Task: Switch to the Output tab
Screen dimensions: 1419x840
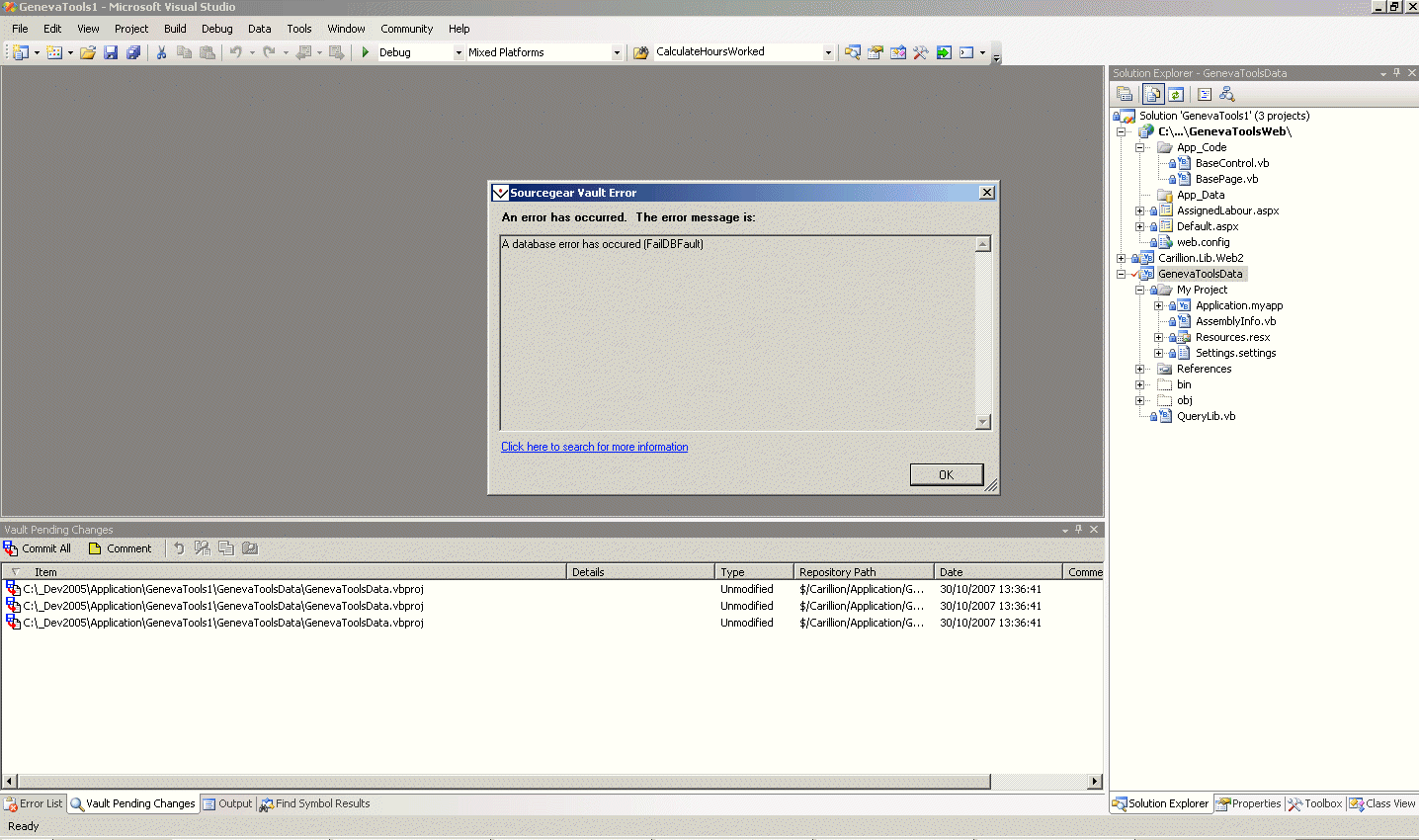Action: [x=228, y=803]
